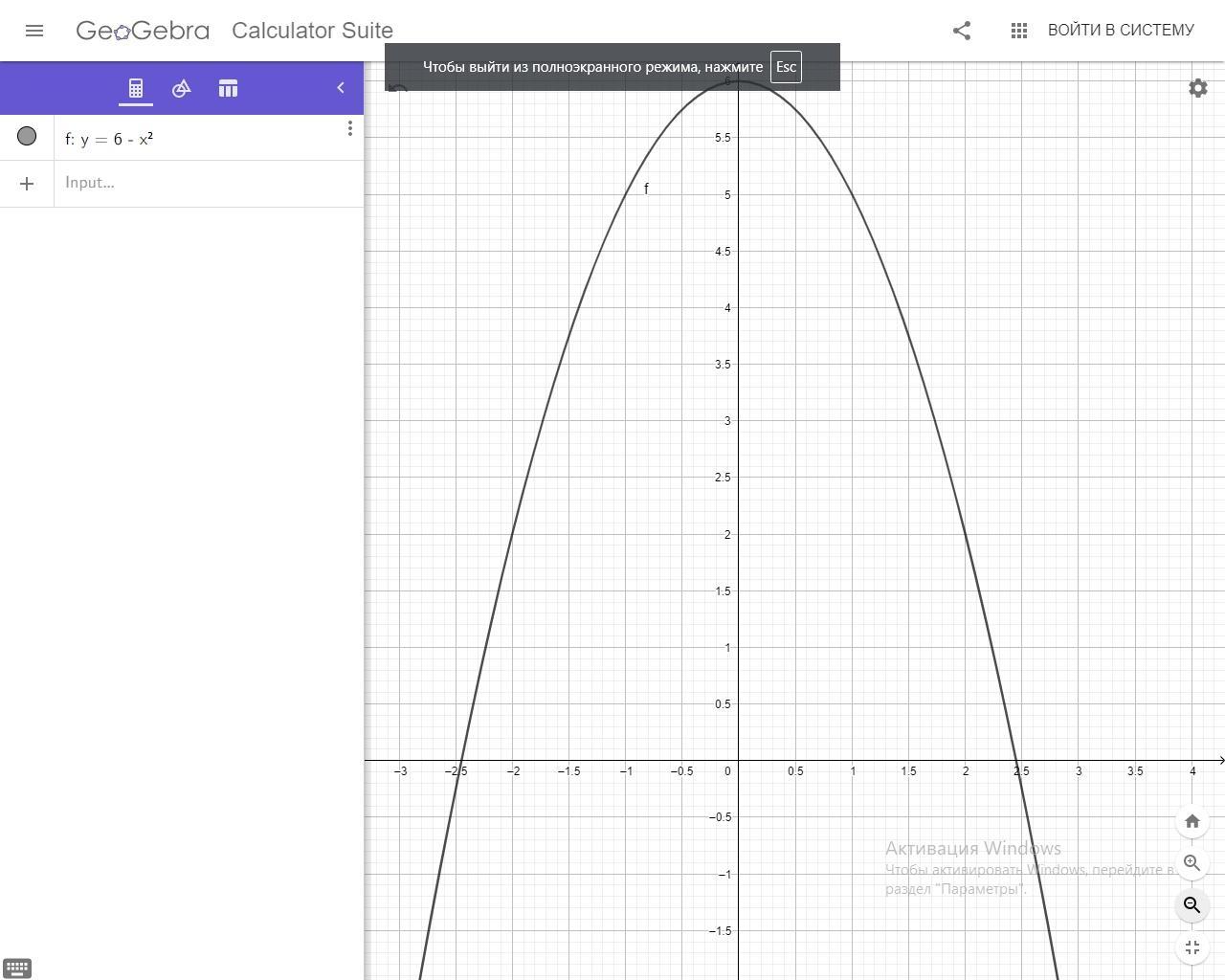Screen dimensions: 1225x980
Task: Open the share dialog icon
Action: [962, 31]
